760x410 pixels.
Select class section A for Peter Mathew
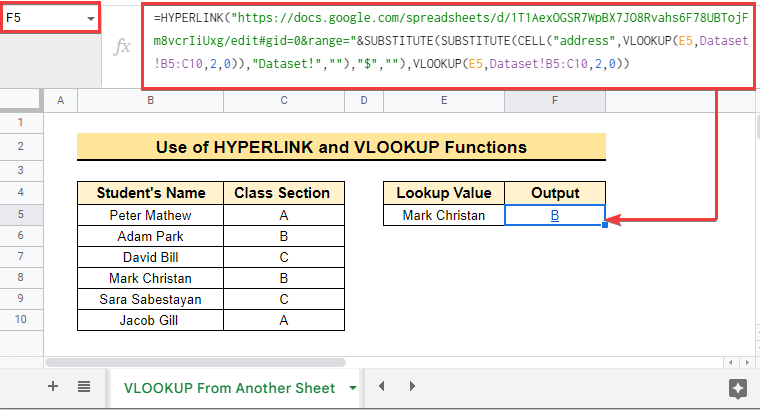(284, 215)
